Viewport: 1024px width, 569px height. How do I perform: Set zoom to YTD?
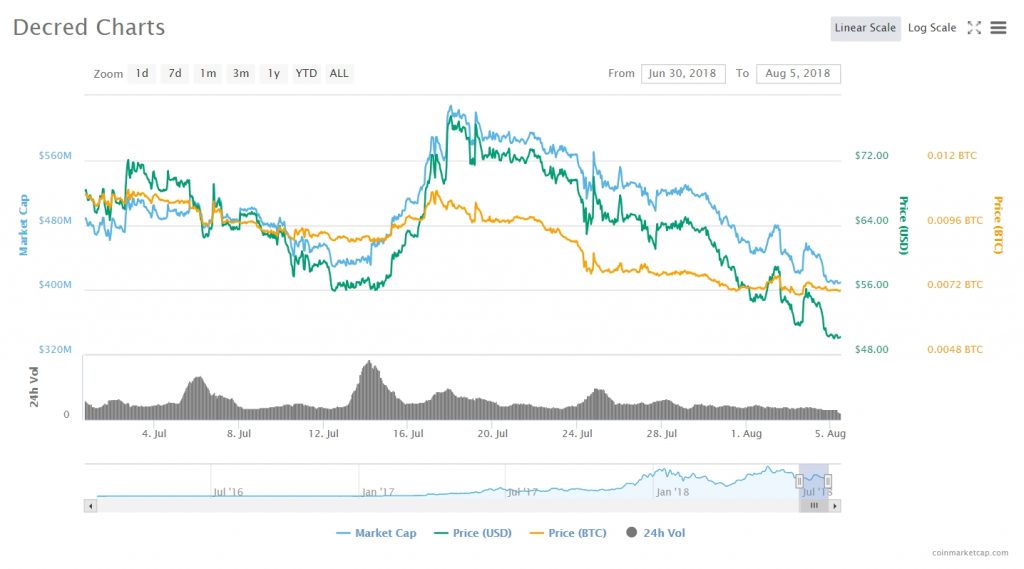coord(306,73)
